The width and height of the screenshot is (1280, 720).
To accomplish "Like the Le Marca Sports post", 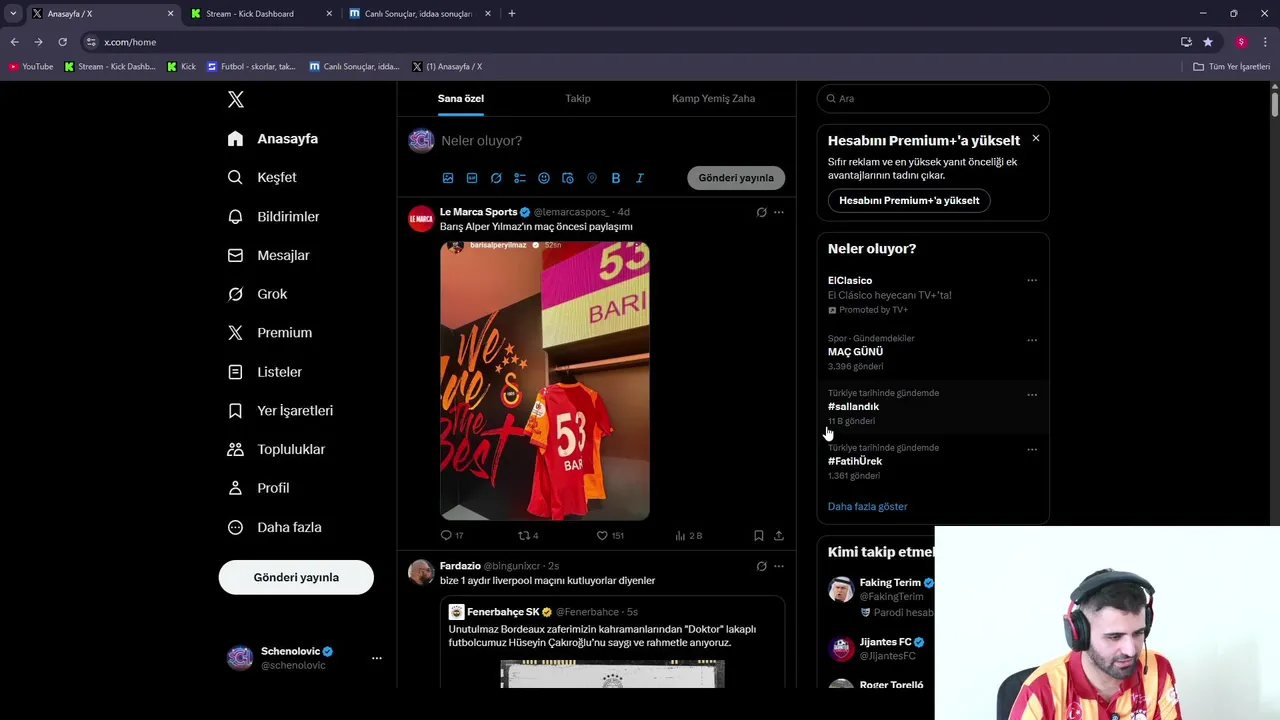I will click(610, 536).
